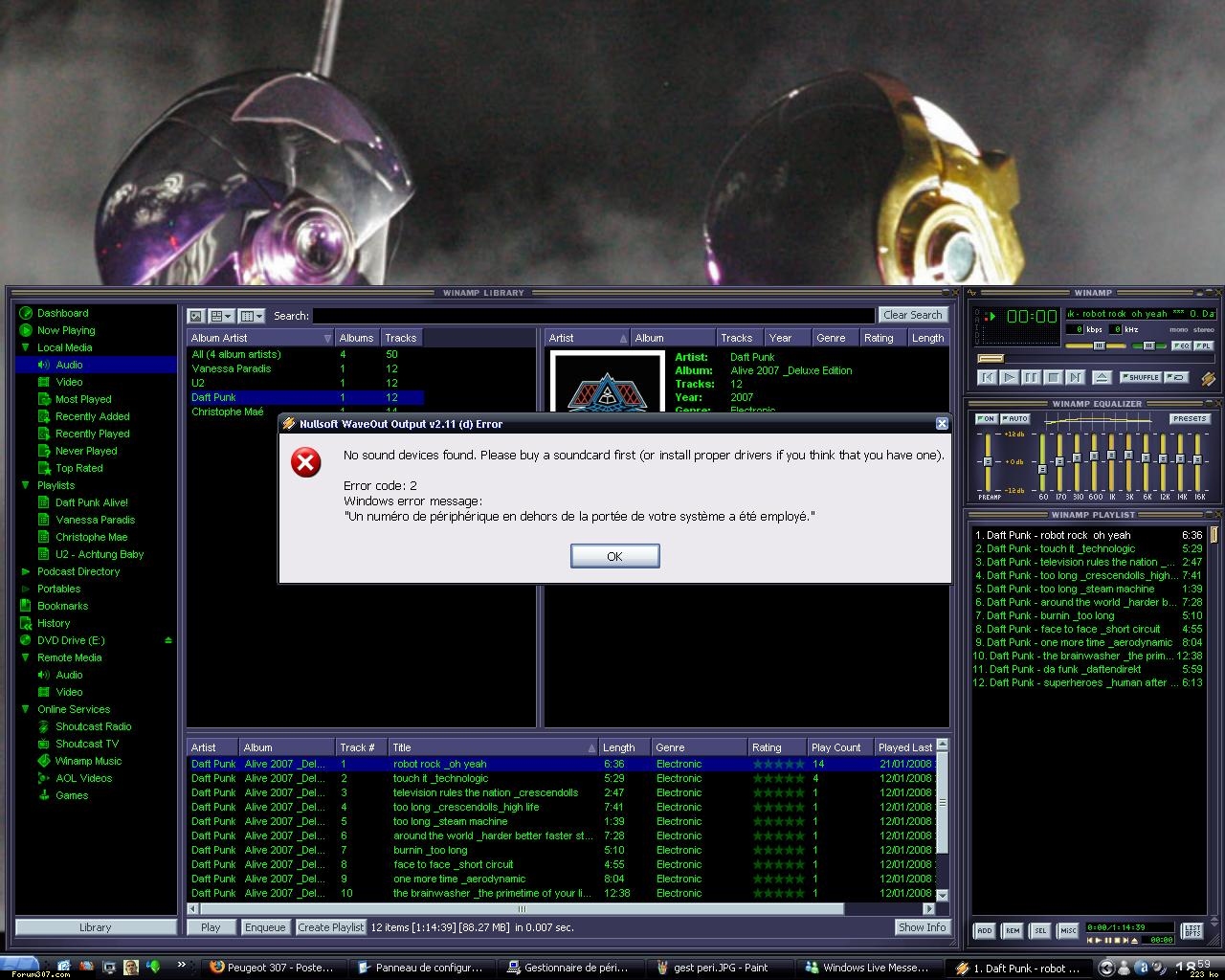The width and height of the screenshot is (1225, 980).
Task: Click the Eject/Open file button in Winamp
Action: (x=1102, y=377)
